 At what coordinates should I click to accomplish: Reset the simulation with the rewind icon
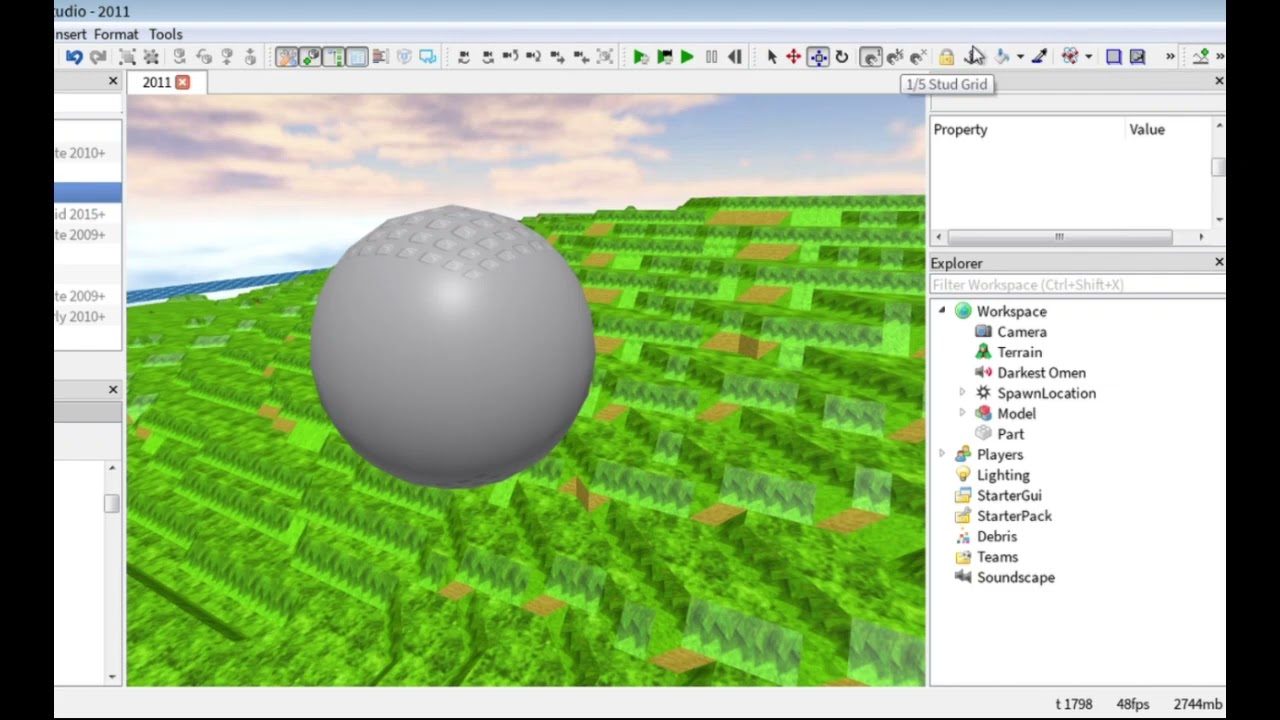735,57
